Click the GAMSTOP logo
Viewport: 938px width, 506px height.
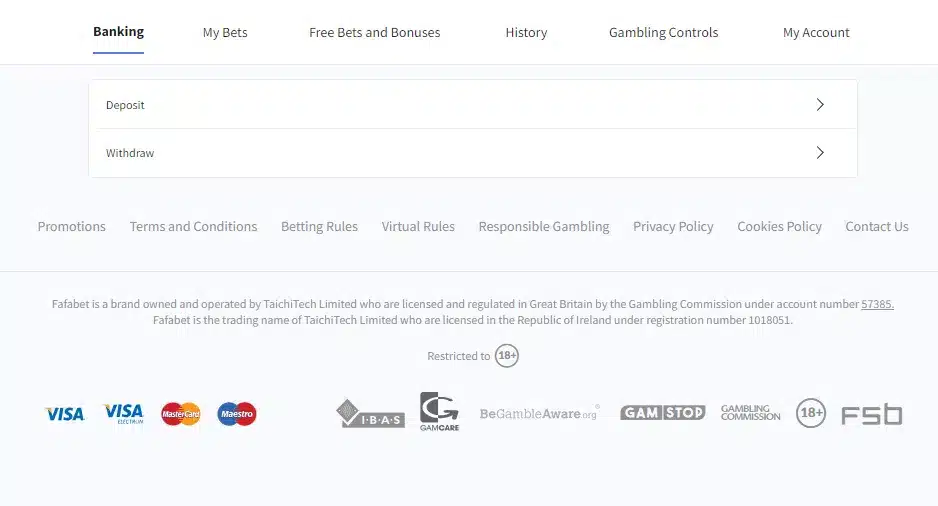(x=662, y=413)
